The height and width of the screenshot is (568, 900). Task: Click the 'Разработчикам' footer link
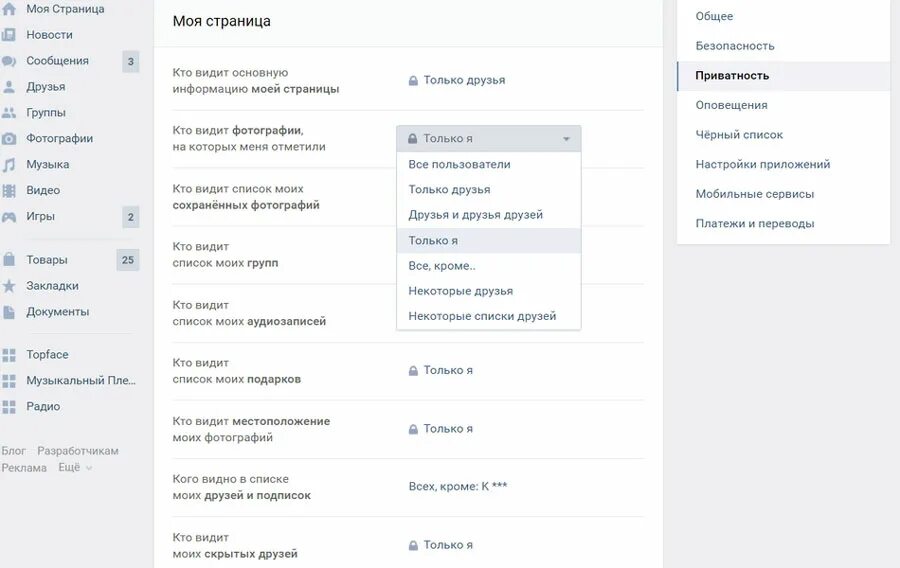click(x=78, y=451)
